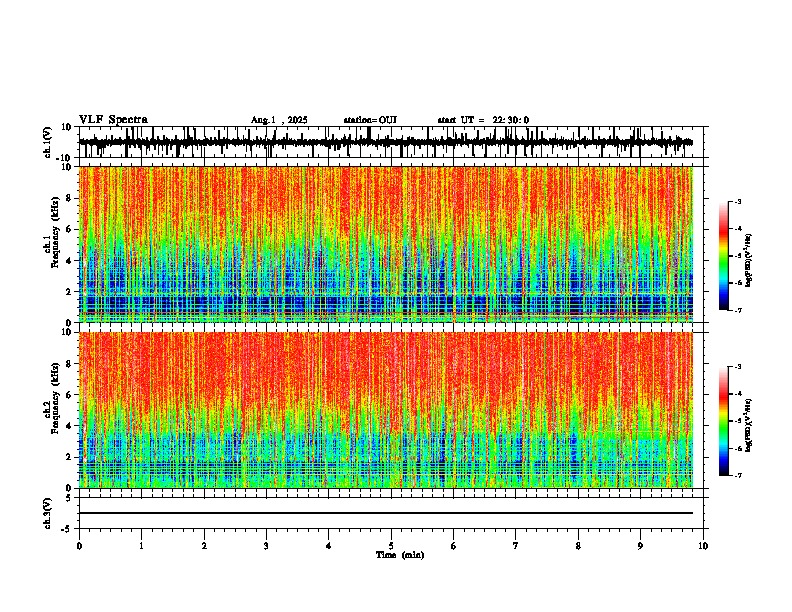Click the "-3" label on ch.2 colorbar

coord(737,367)
